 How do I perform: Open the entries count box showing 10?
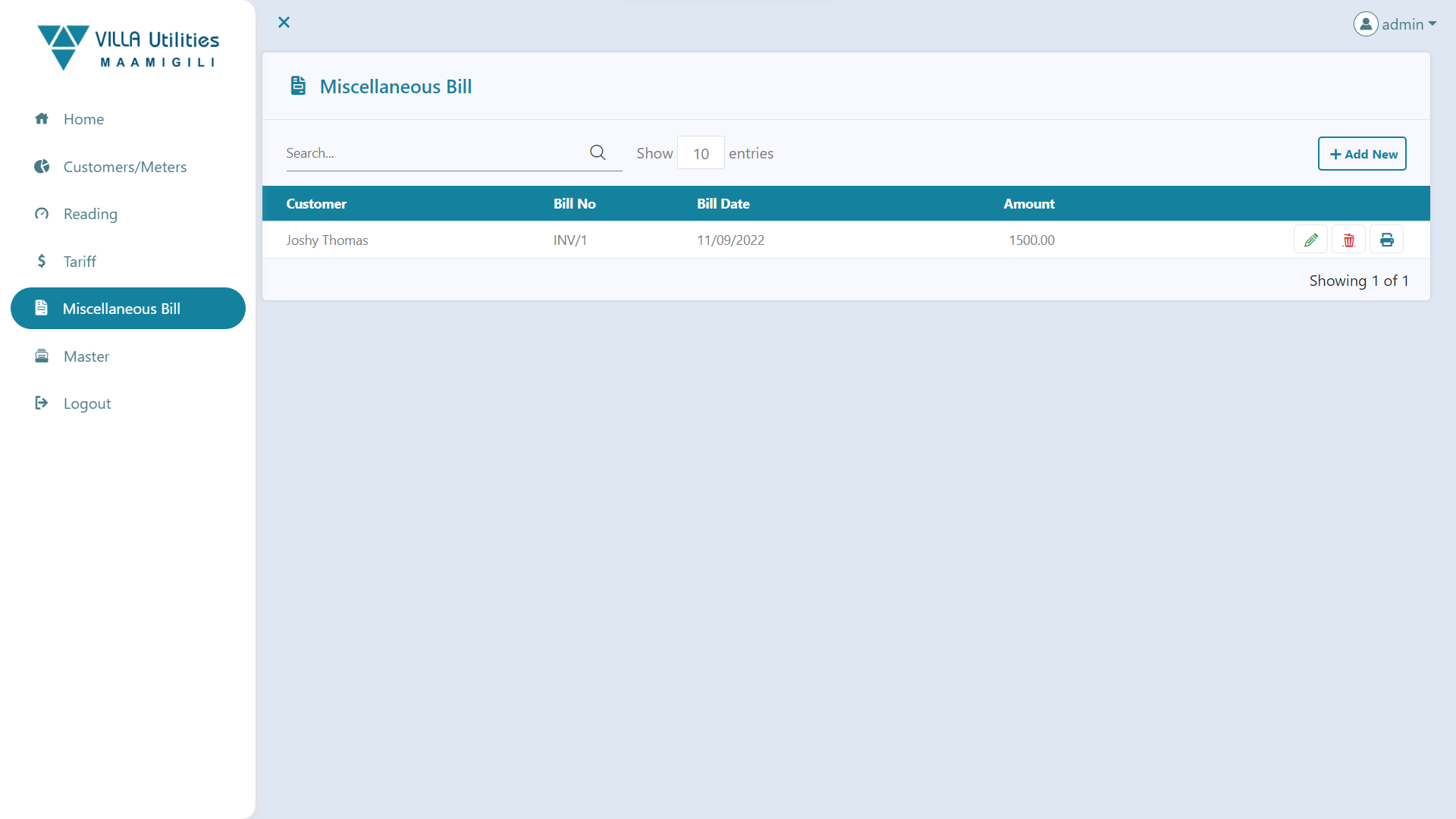tap(700, 153)
